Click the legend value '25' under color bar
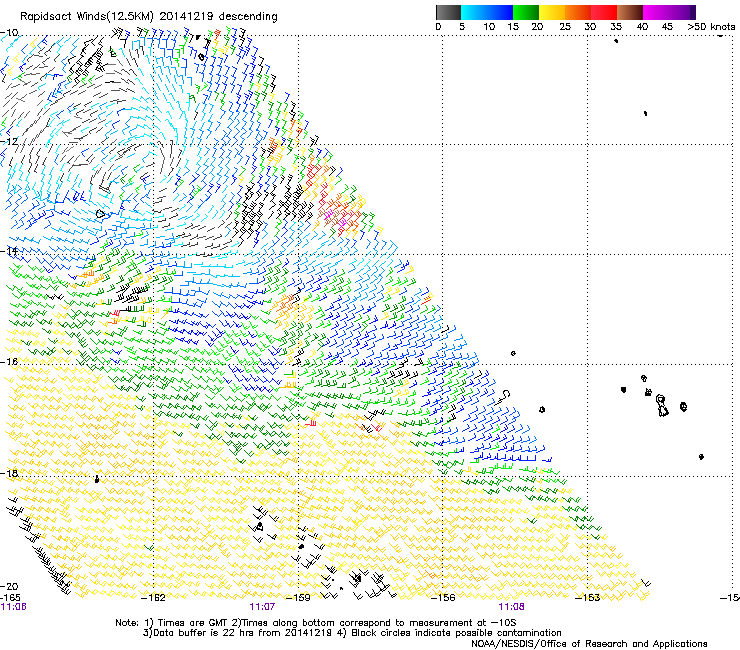 point(565,27)
